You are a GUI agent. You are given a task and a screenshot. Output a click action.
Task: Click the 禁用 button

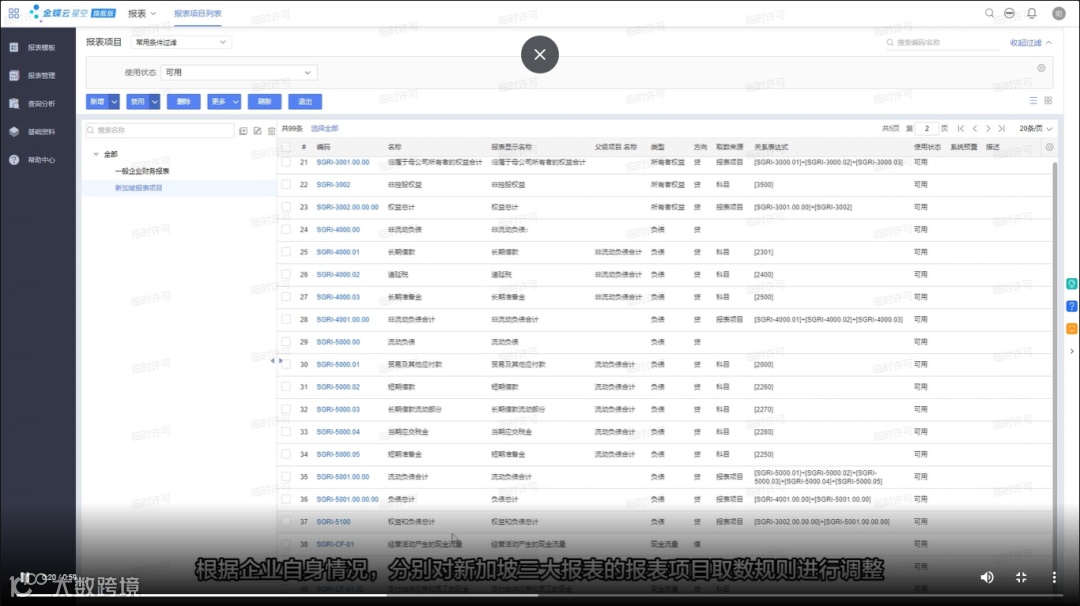click(138, 102)
